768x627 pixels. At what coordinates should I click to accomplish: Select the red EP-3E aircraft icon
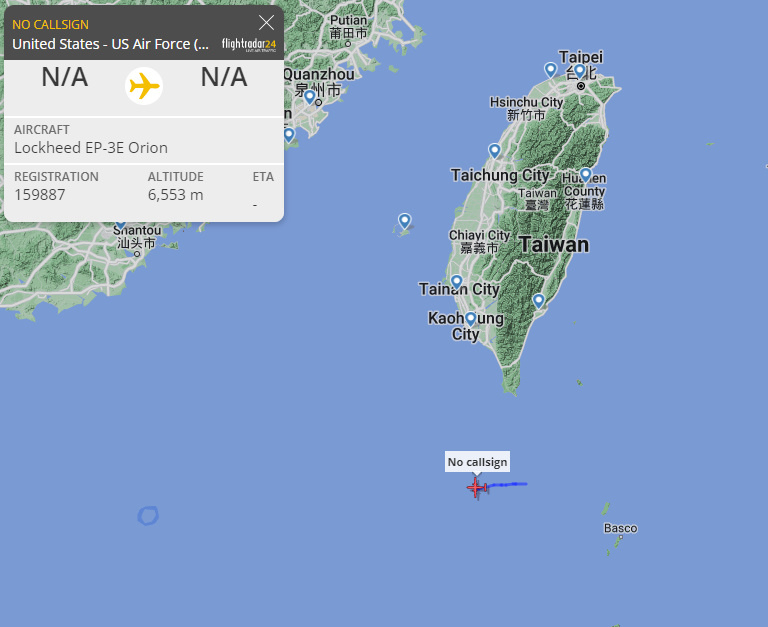click(x=477, y=488)
